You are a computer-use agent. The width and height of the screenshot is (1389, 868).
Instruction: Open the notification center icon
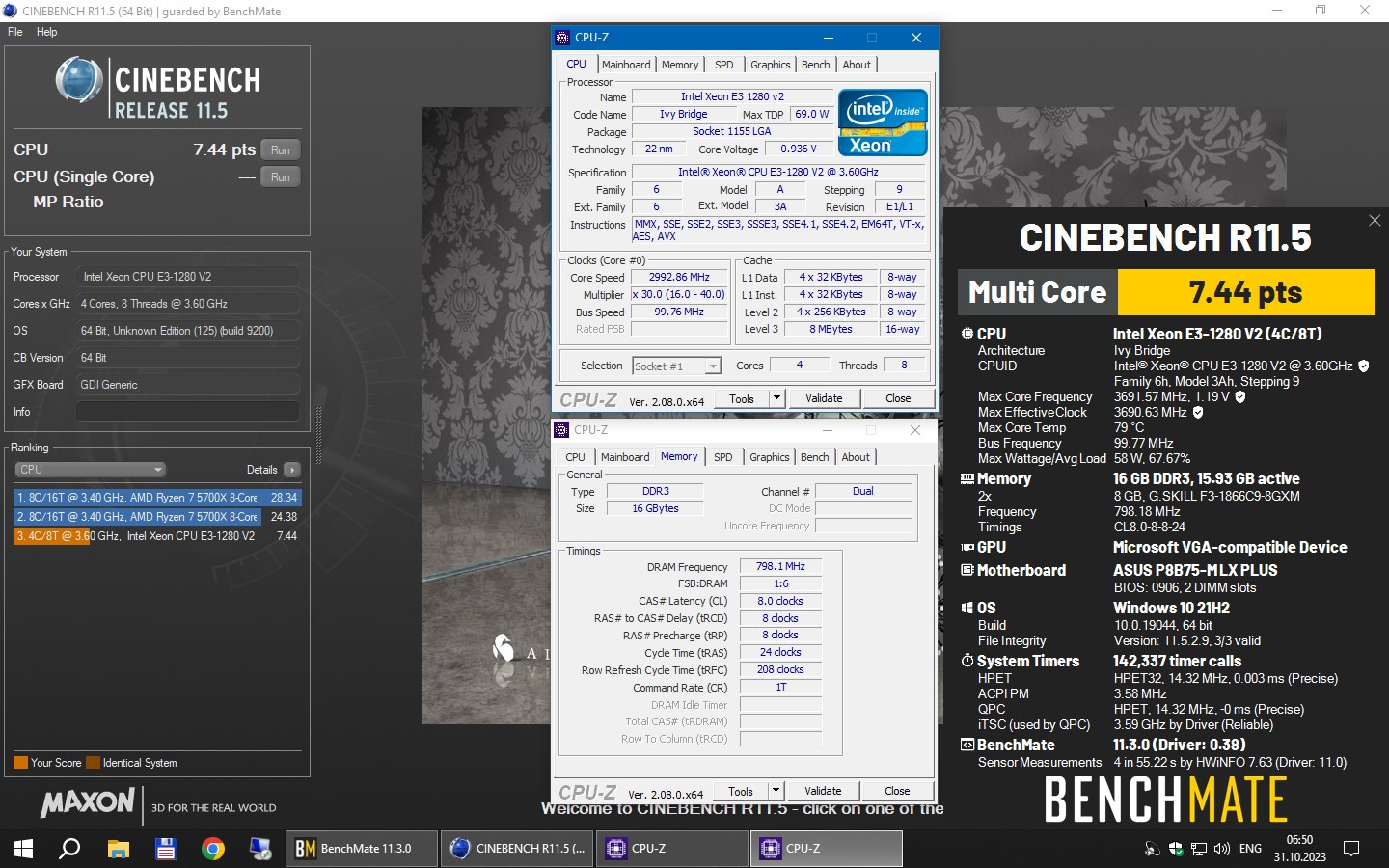point(1351,849)
